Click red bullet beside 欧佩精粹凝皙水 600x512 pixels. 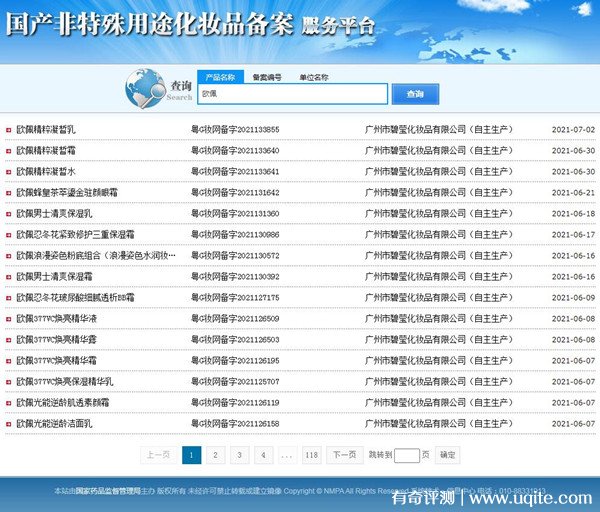pos(9,172)
